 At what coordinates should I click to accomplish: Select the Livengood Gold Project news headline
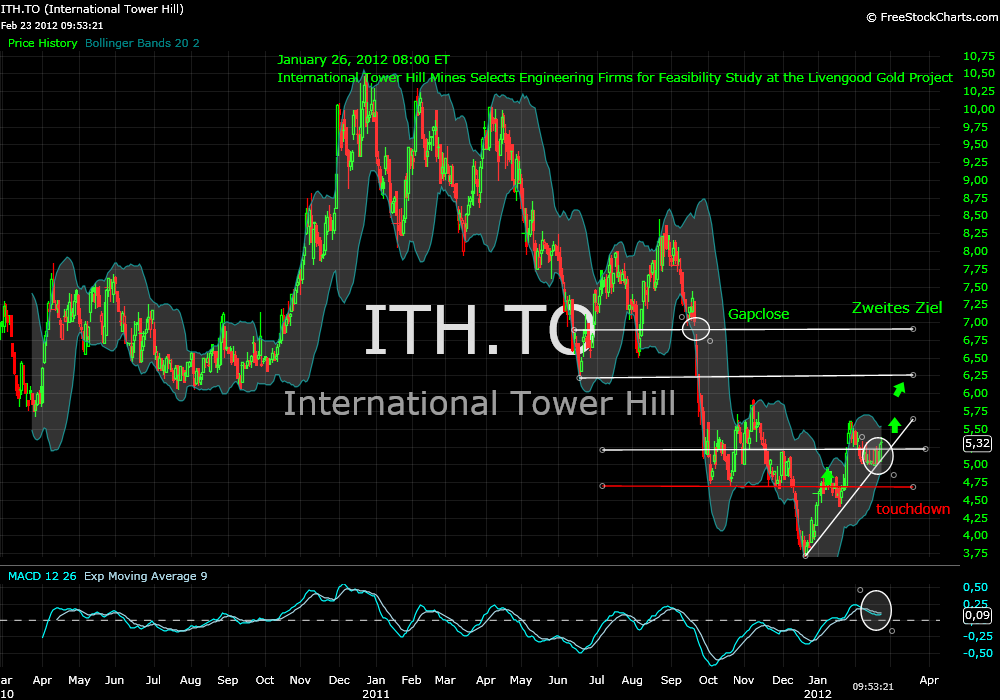click(615, 78)
